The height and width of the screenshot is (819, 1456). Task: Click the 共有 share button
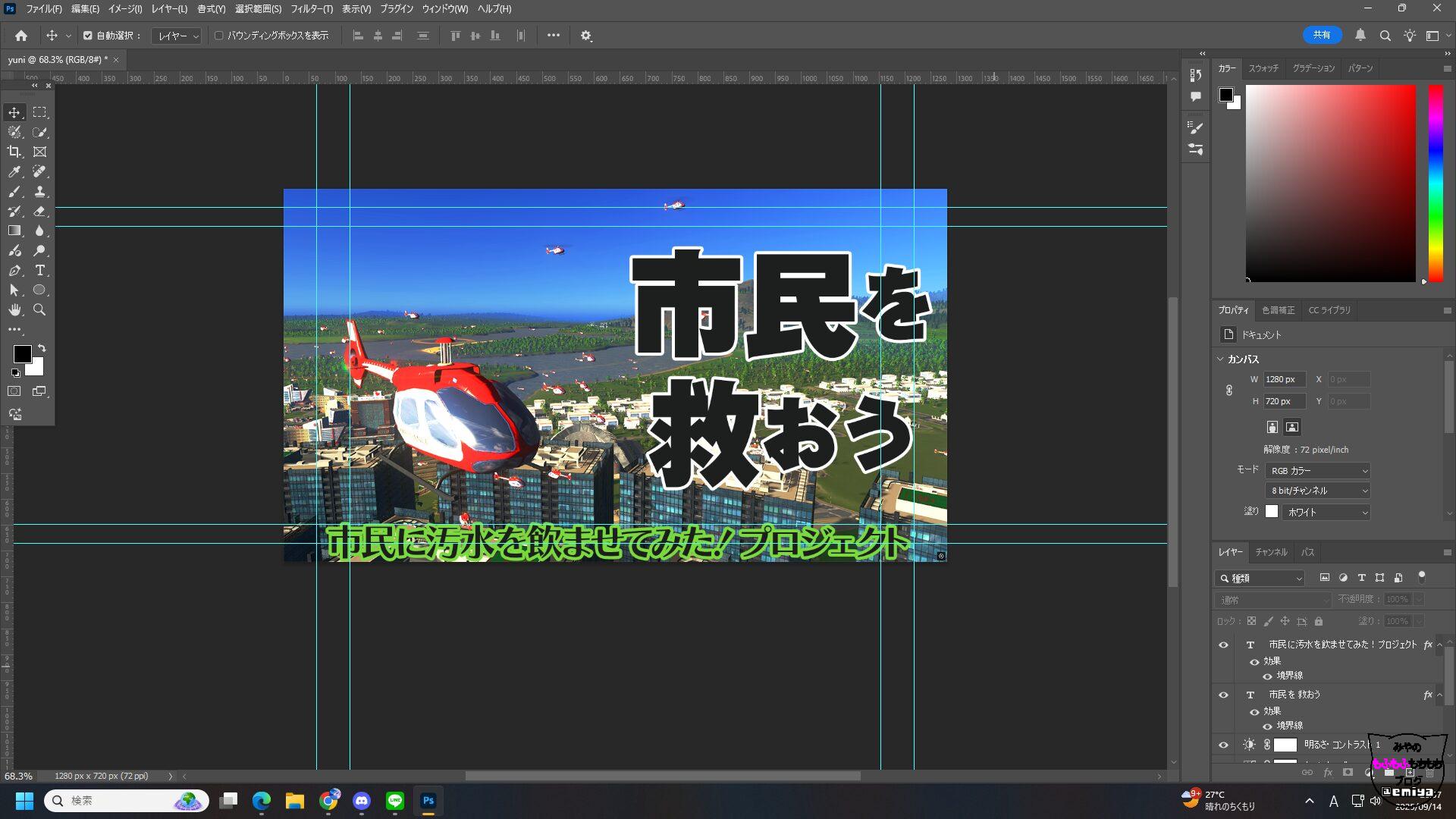(x=1322, y=35)
